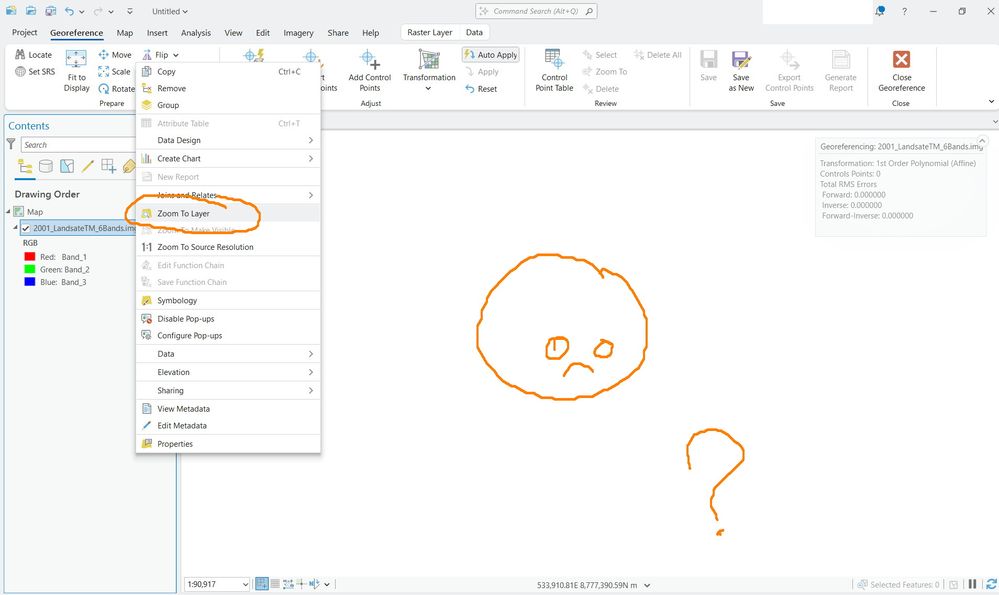Collapse the georeferencing info overlay
Image resolution: width=999 pixels, height=595 pixels.
point(982,140)
